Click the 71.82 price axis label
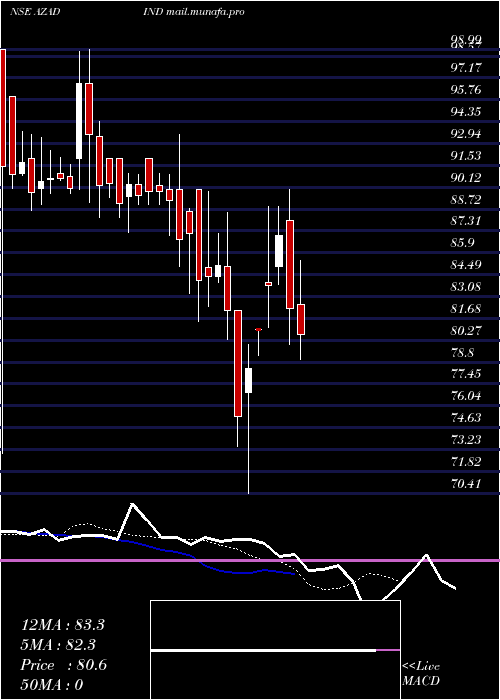This screenshot has height=700, width=500. click(466, 462)
